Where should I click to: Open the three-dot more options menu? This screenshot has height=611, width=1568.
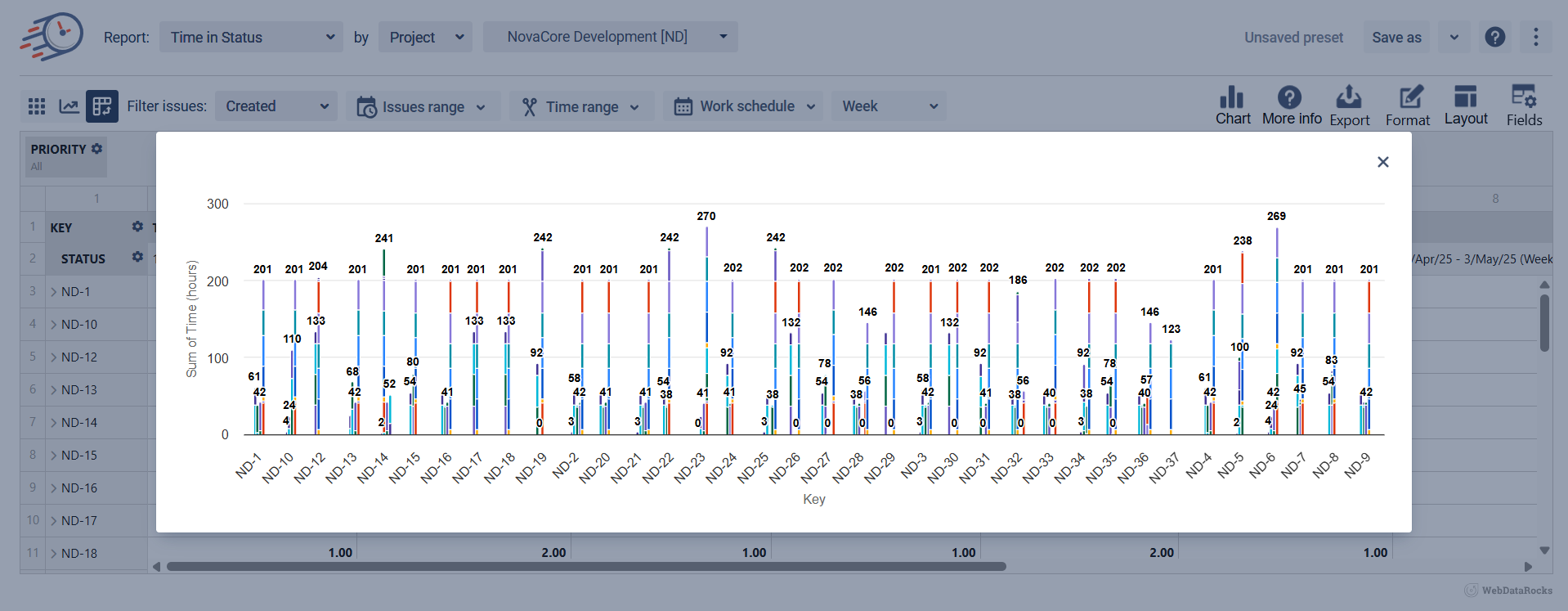[1535, 37]
